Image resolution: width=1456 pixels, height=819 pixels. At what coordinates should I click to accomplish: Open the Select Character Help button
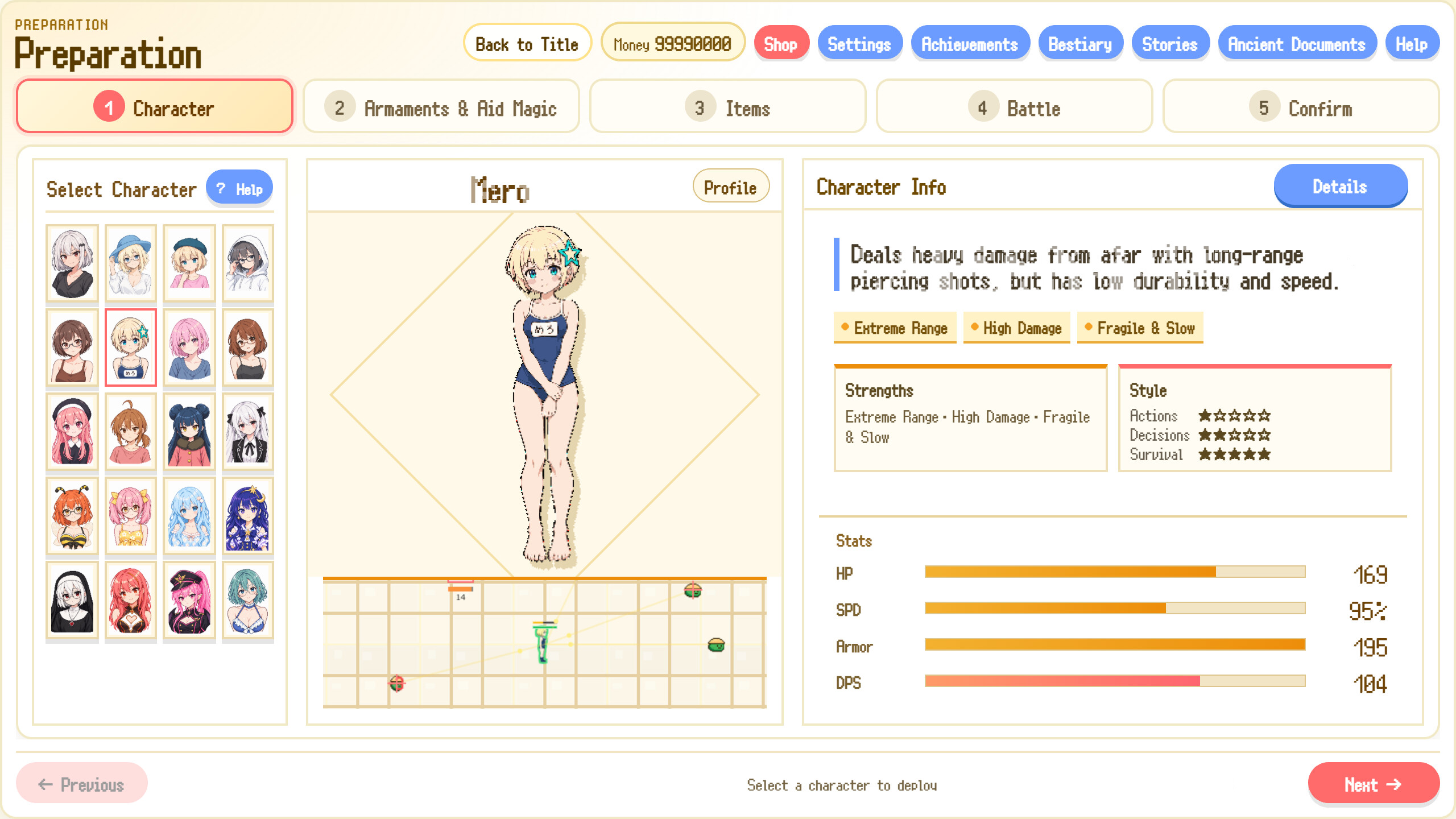point(239,188)
